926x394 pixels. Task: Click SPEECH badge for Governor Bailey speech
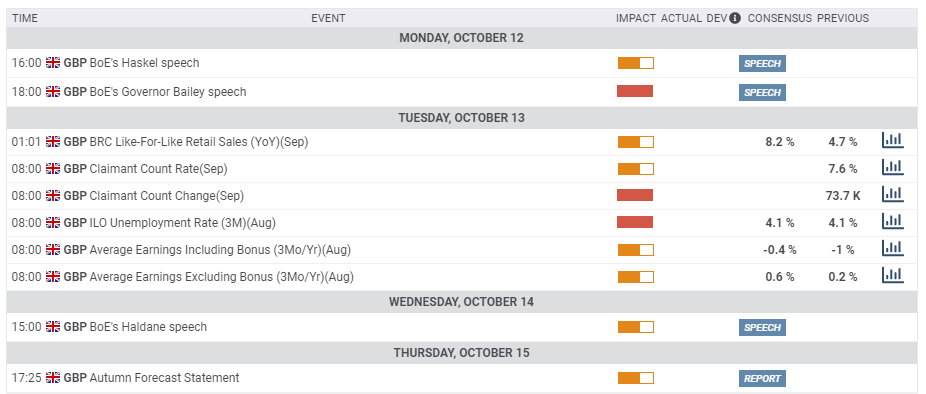point(762,92)
